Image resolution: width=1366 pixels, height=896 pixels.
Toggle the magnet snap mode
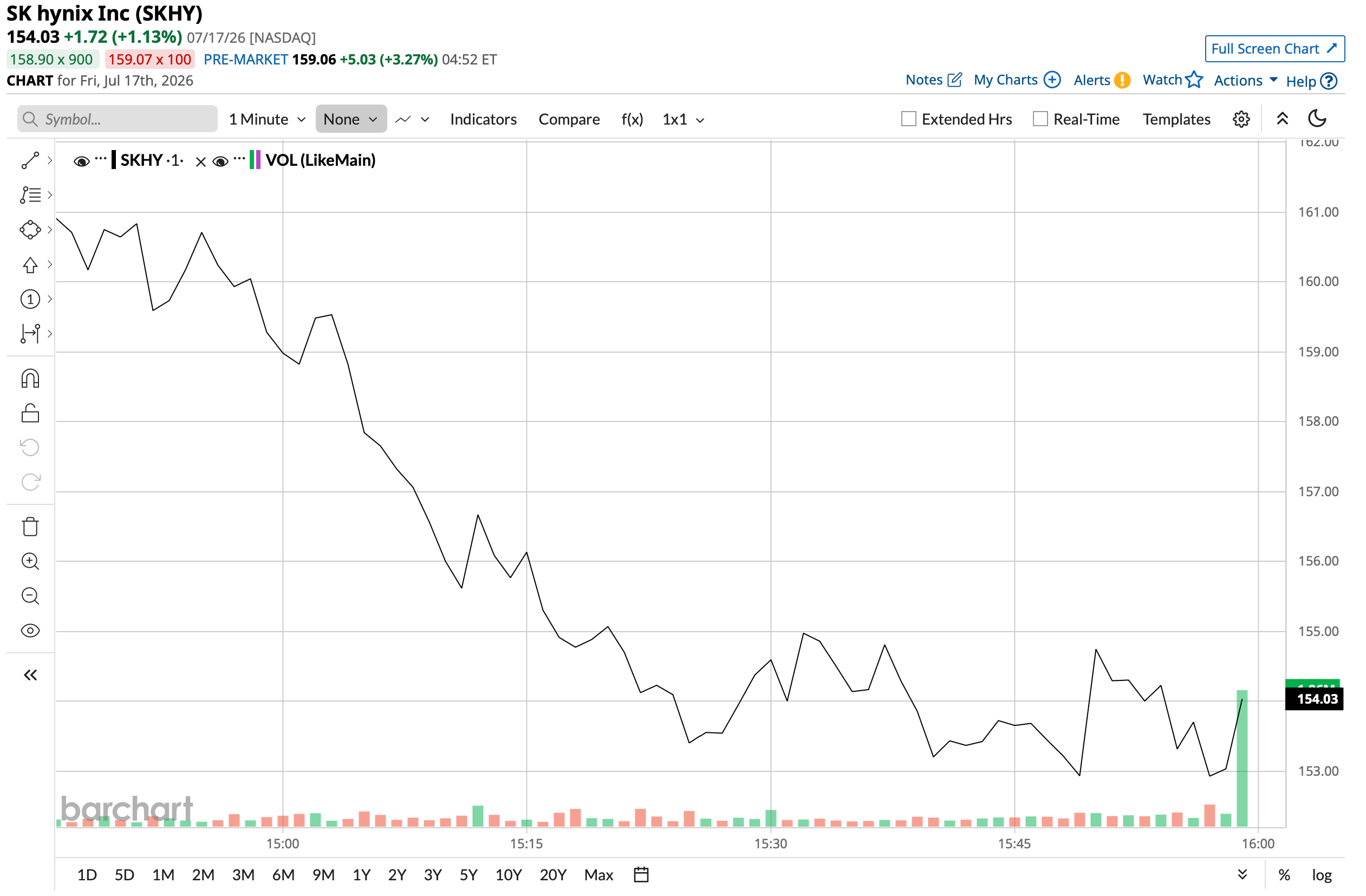point(30,380)
